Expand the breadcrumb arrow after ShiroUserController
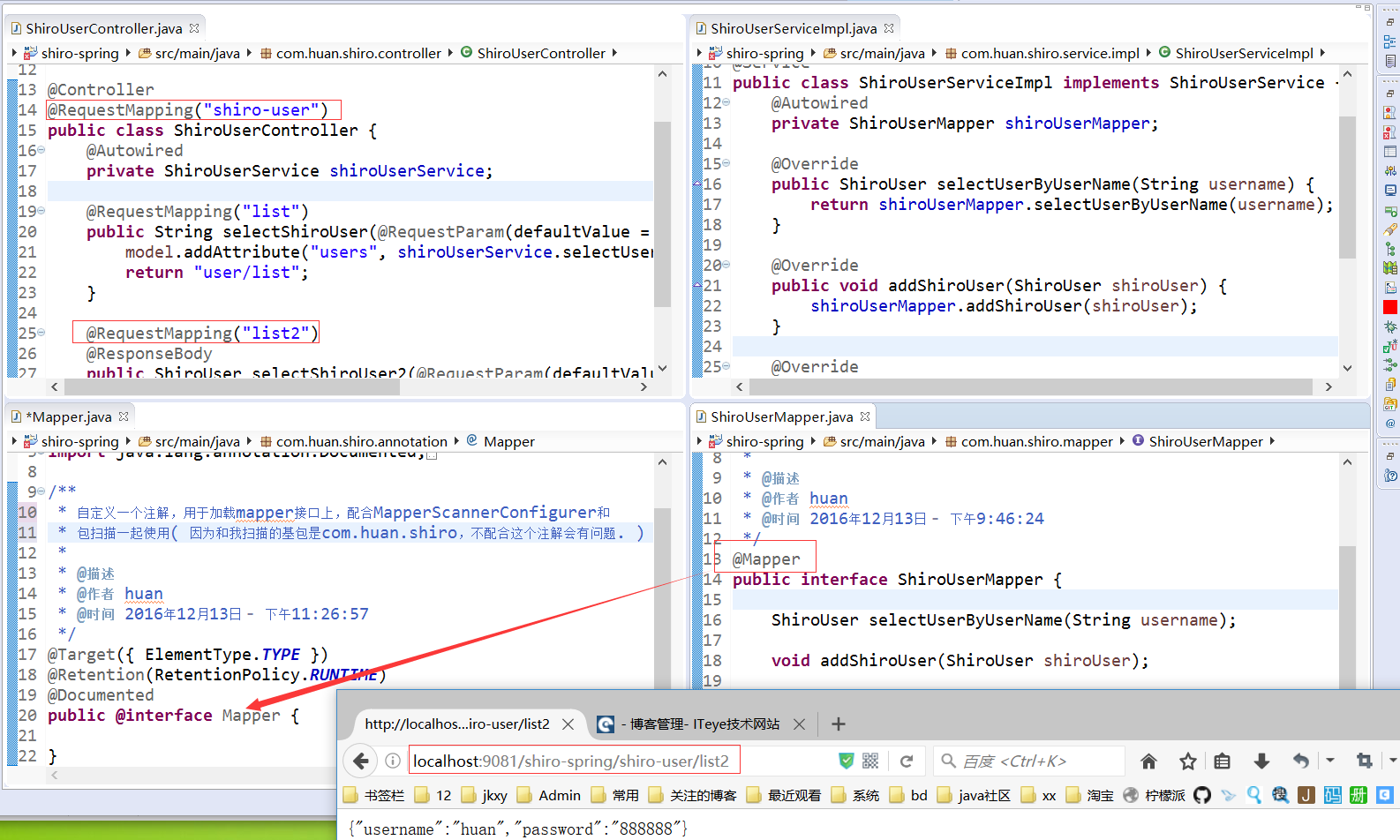The height and width of the screenshot is (840, 1400). [614, 53]
